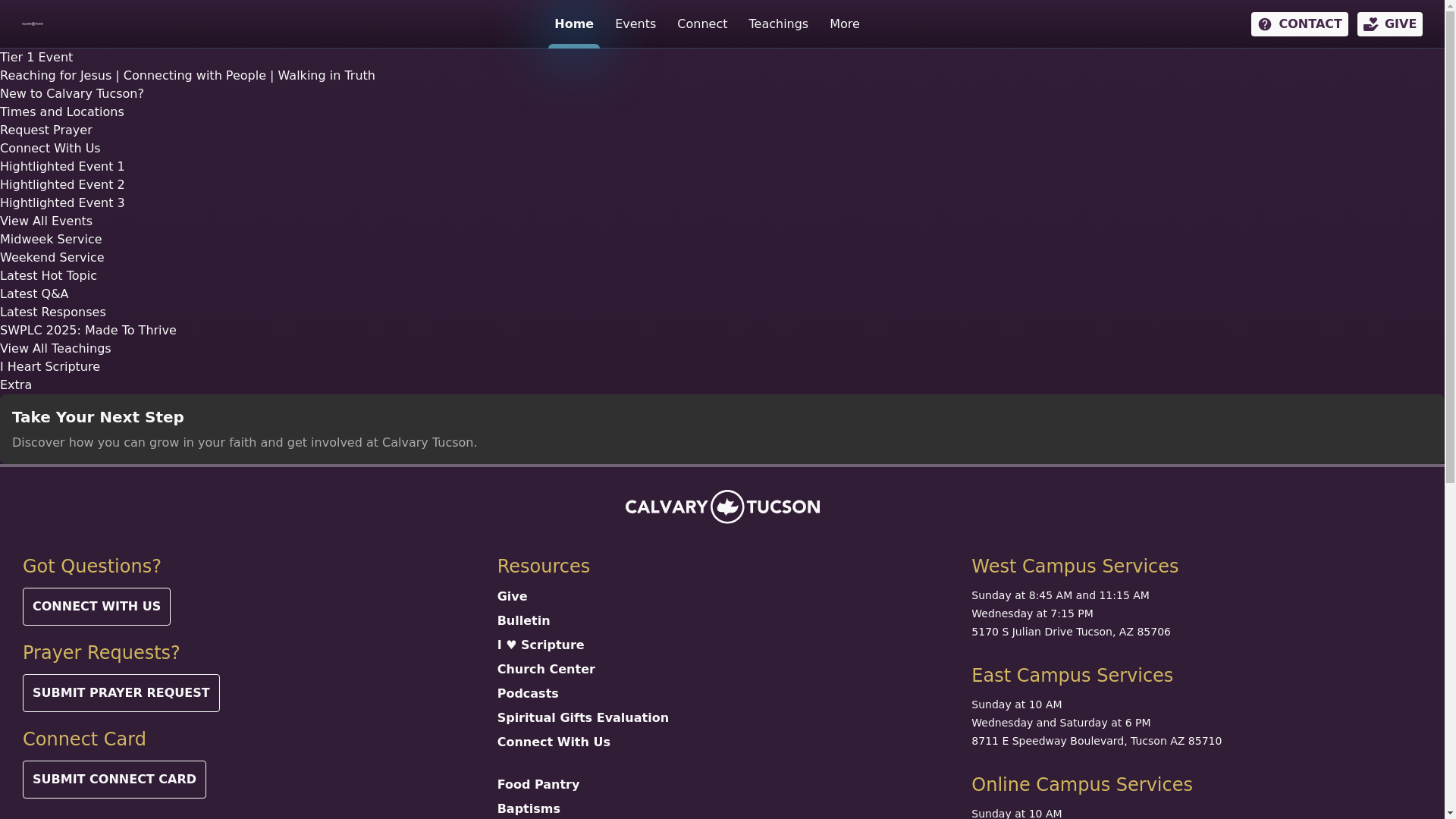Viewport: 1456px width, 819px height.
Task: Open View All Teachings link
Action: (55, 349)
